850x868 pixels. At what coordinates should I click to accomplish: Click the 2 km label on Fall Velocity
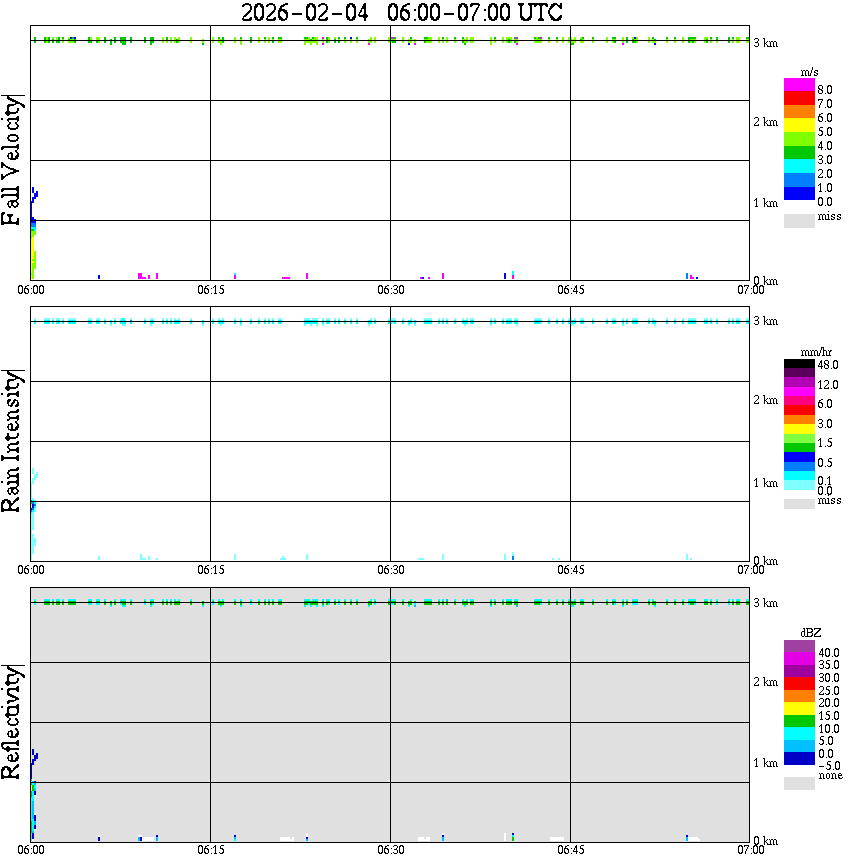pyautogui.click(x=765, y=122)
